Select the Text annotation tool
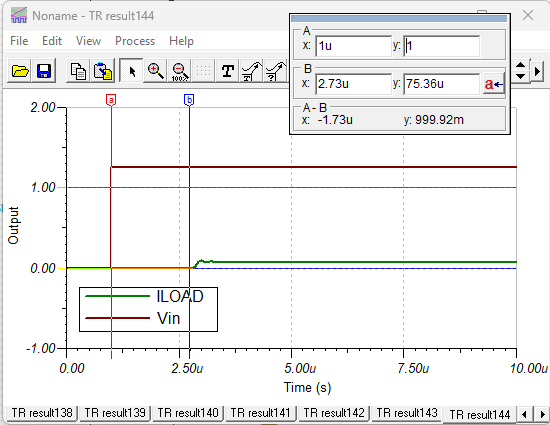Image resolution: width=550 pixels, height=425 pixels. pos(228,71)
